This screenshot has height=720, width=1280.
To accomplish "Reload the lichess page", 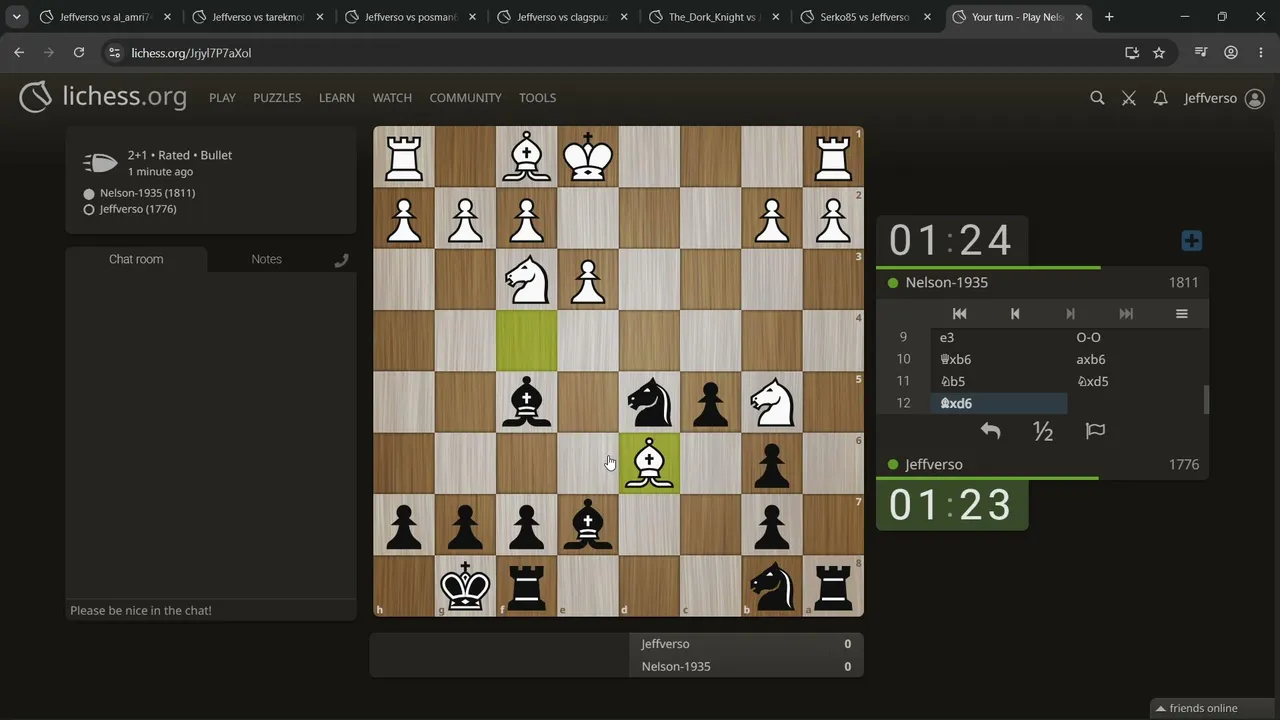I will tap(79, 53).
